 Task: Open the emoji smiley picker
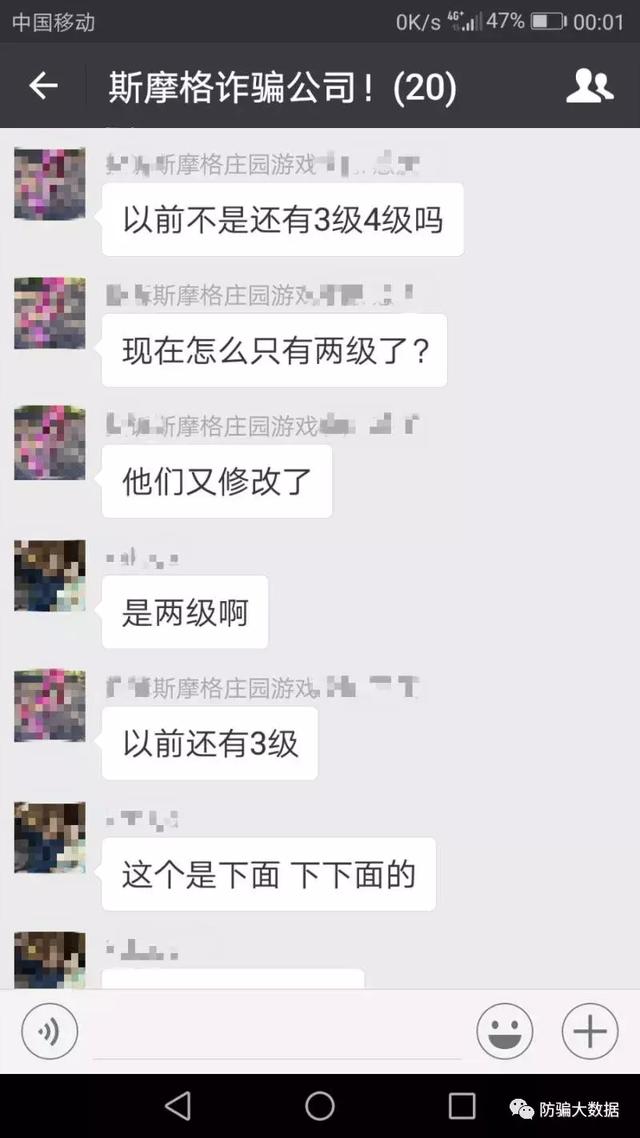(504, 1031)
